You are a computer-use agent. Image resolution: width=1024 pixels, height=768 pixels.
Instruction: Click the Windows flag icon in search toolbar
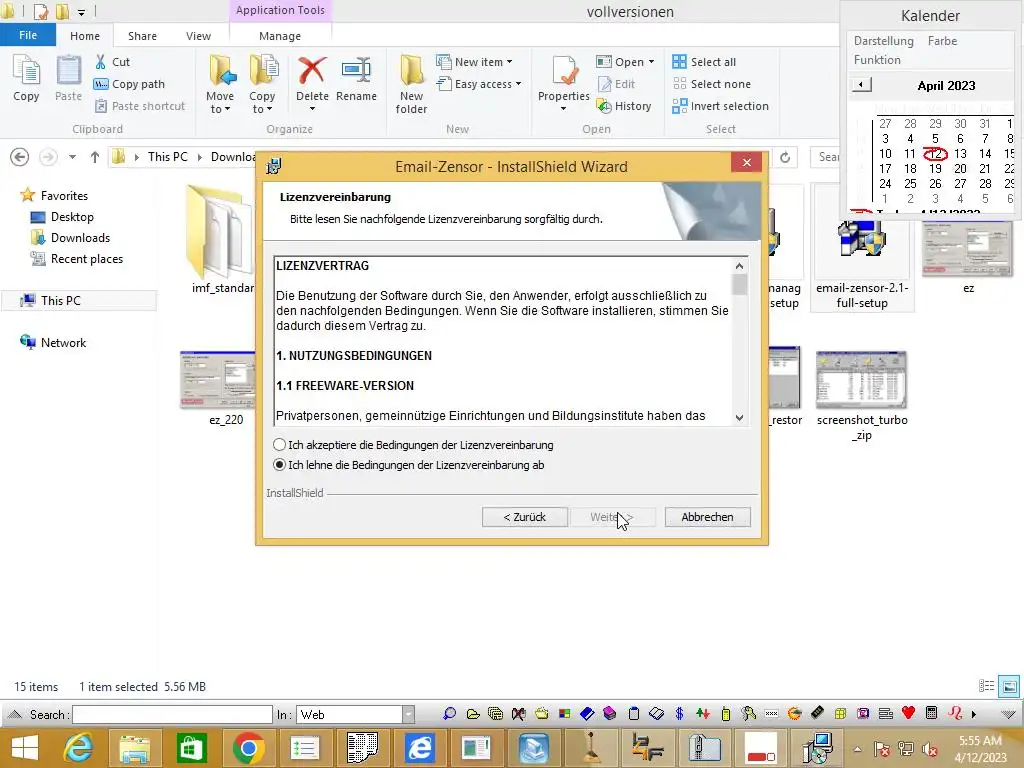point(565,714)
